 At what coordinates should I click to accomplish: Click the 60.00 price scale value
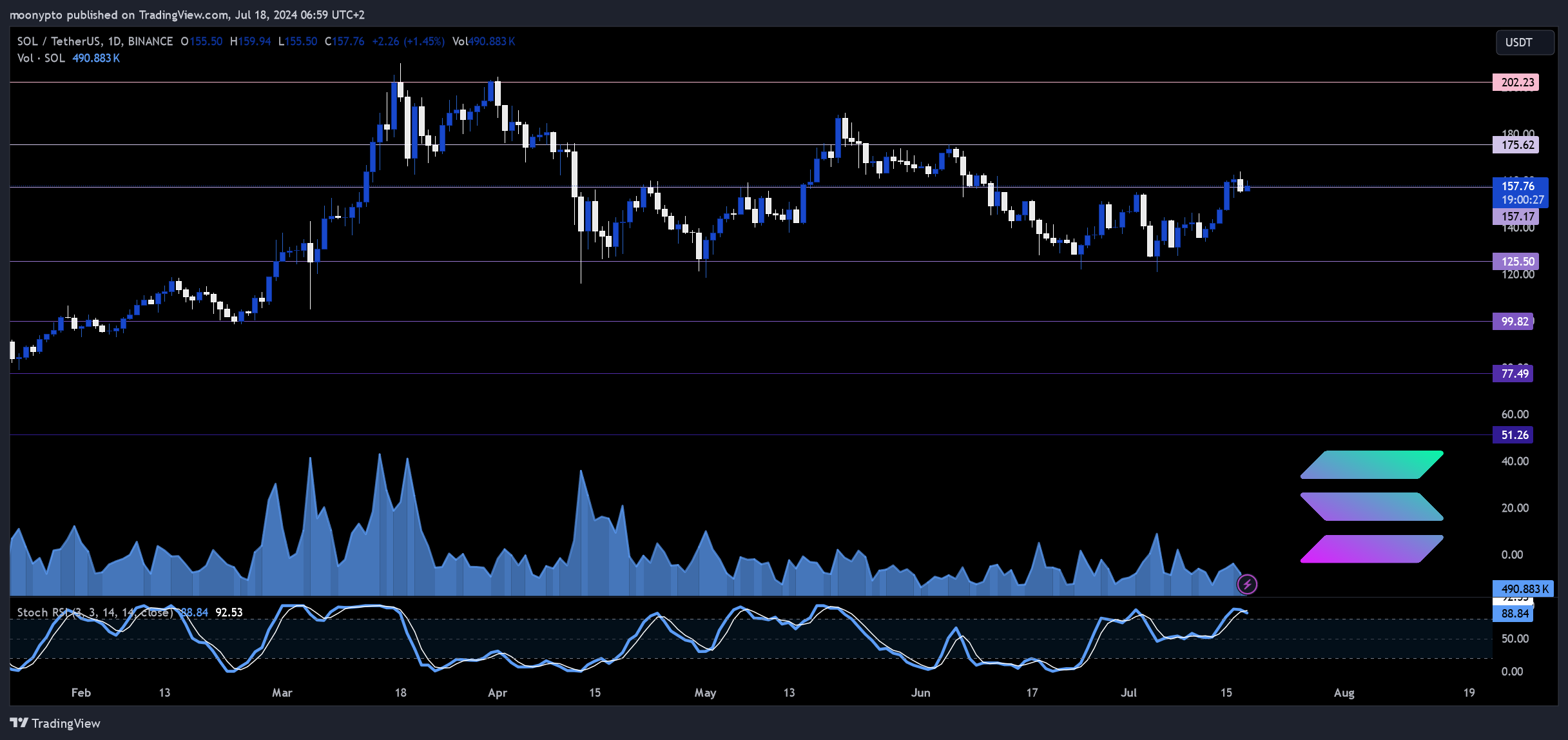tap(1515, 414)
